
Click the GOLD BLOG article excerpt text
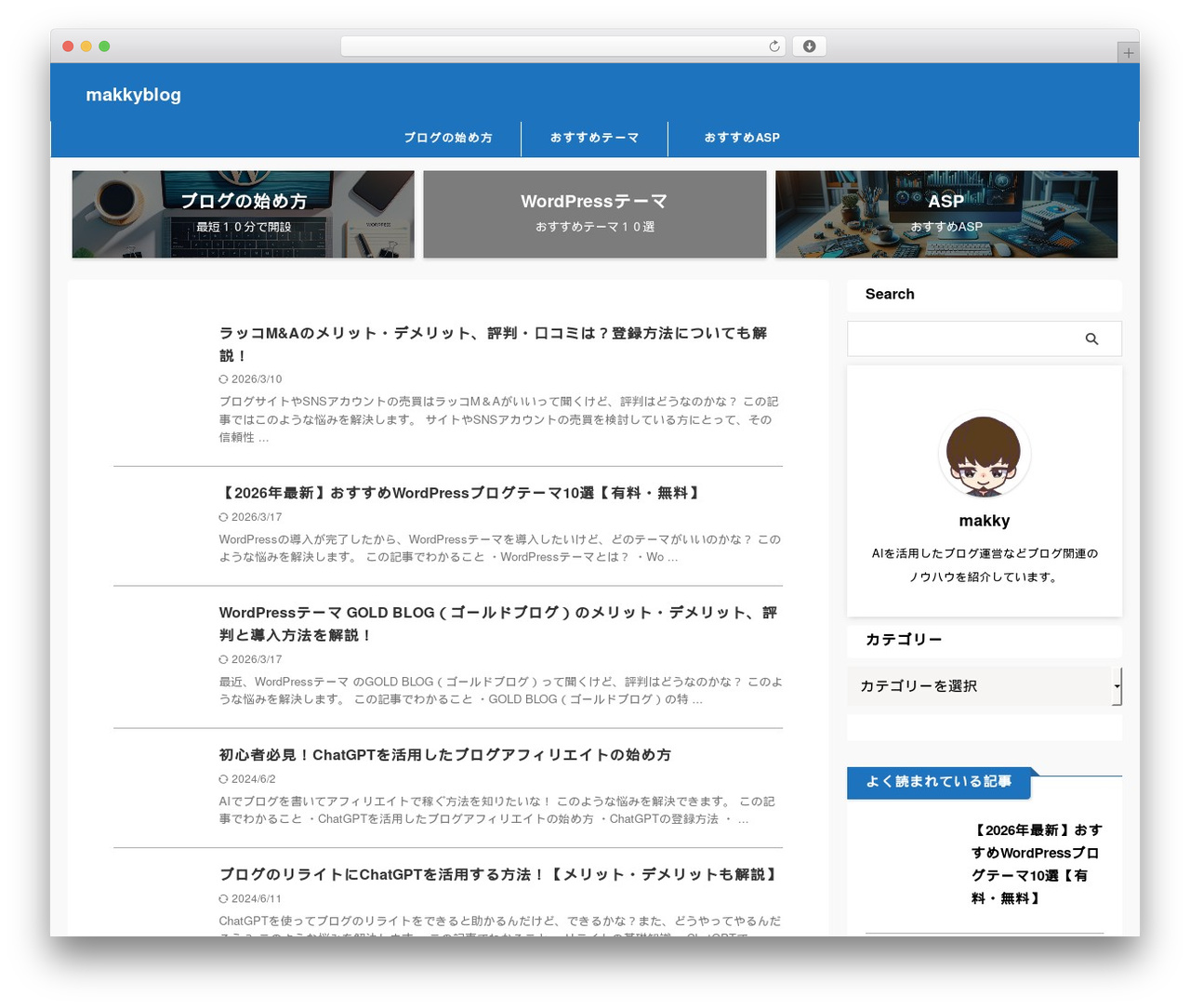(500, 690)
